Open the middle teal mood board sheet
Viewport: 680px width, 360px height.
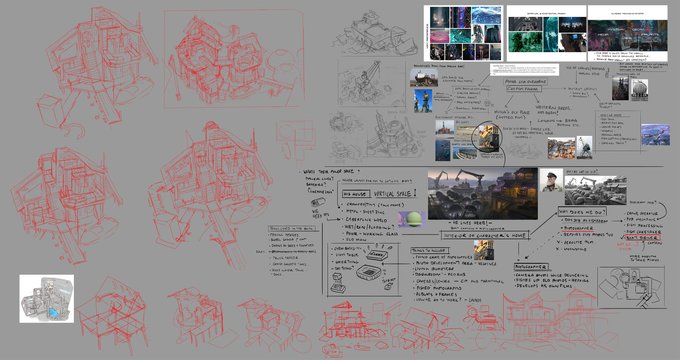pos(546,33)
